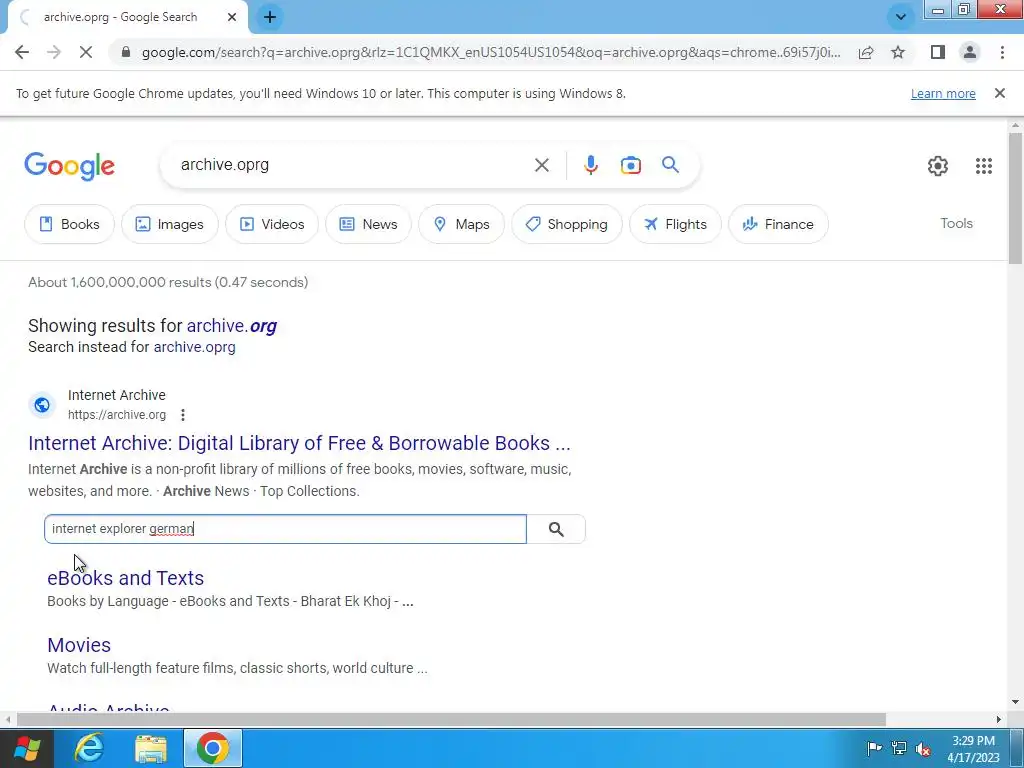Open the Learn more link in update notice

click(943, 93)
